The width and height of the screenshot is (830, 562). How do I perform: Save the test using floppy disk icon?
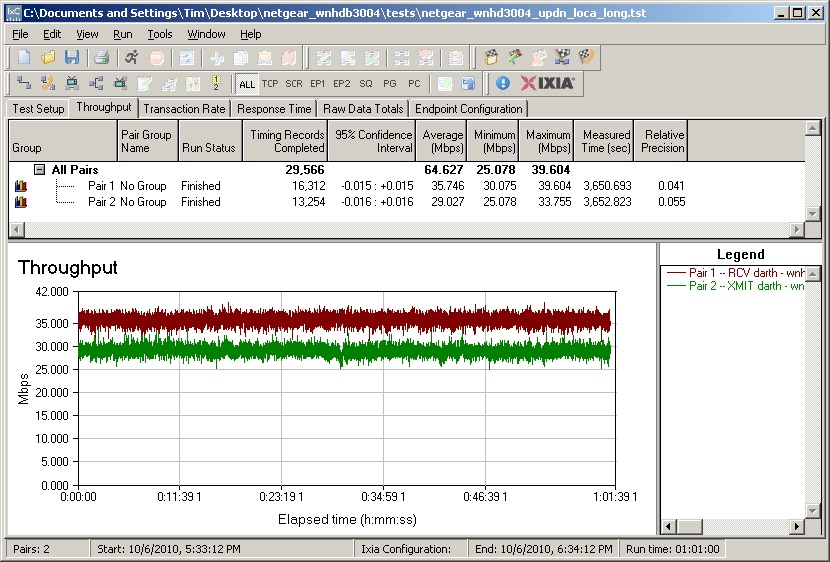[x=71, y=58]
